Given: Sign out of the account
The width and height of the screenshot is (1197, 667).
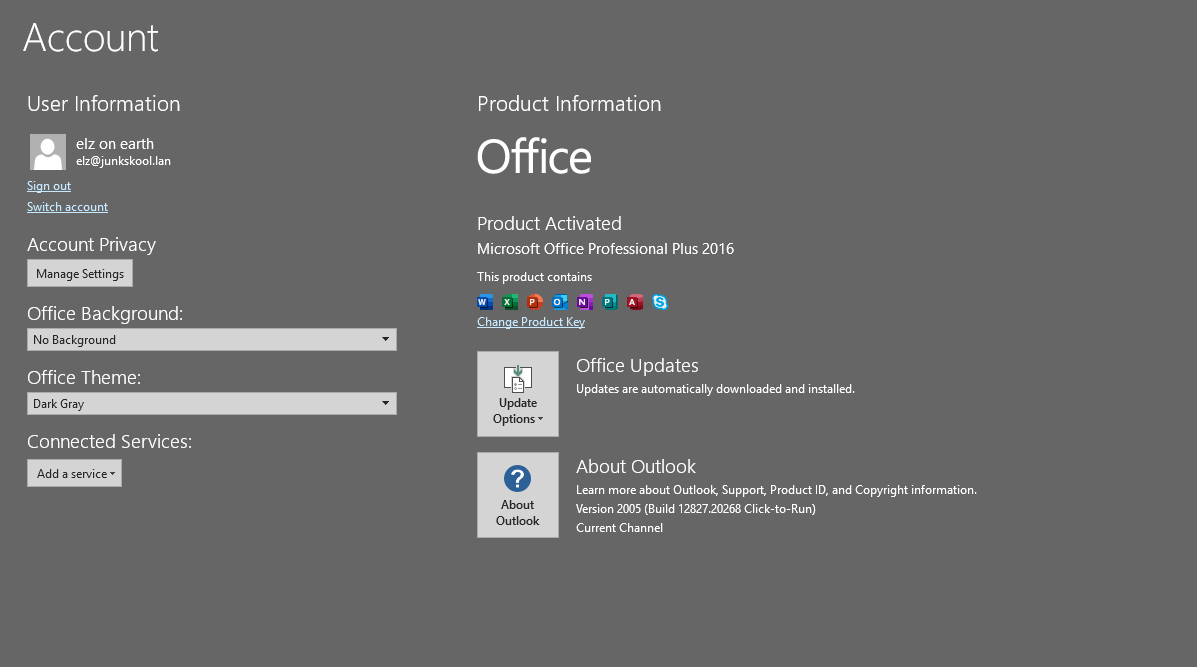Looking at the screenshot, I should tap(49, 185).
